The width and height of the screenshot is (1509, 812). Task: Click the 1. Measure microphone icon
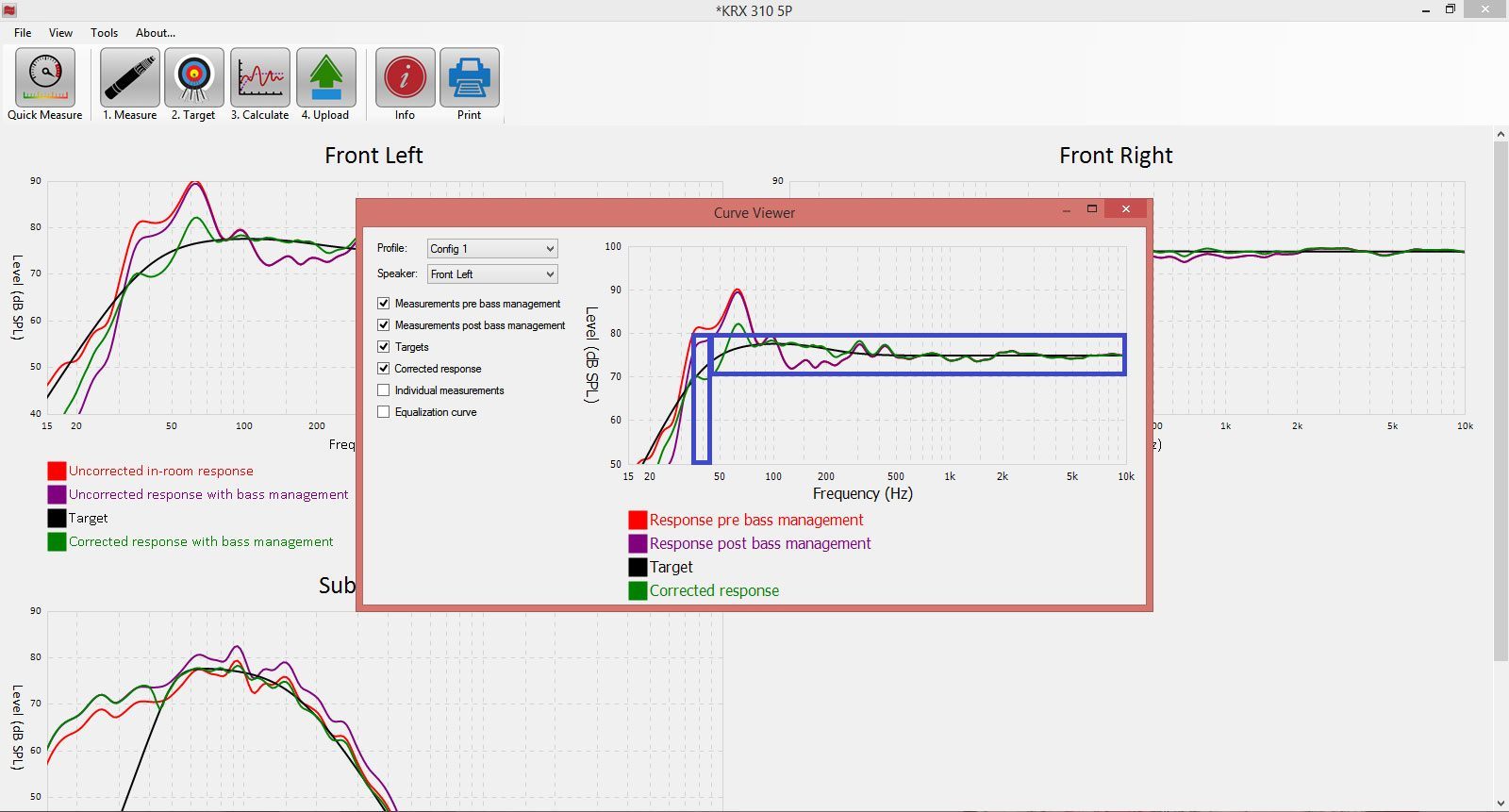(x=130, y=77)
